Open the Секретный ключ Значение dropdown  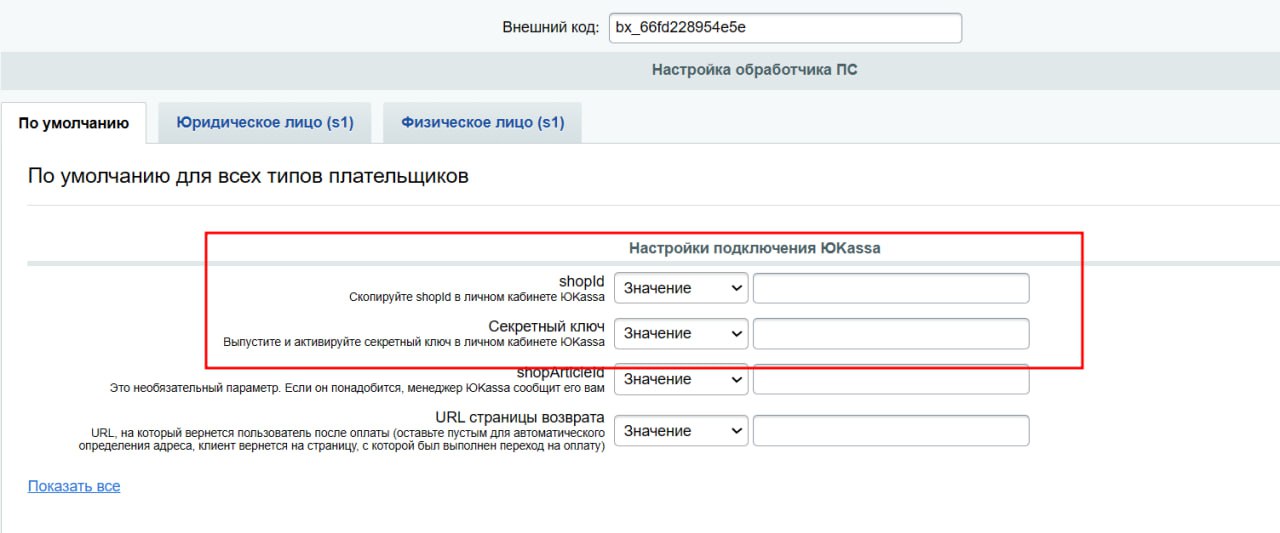(x=681, y=333)
